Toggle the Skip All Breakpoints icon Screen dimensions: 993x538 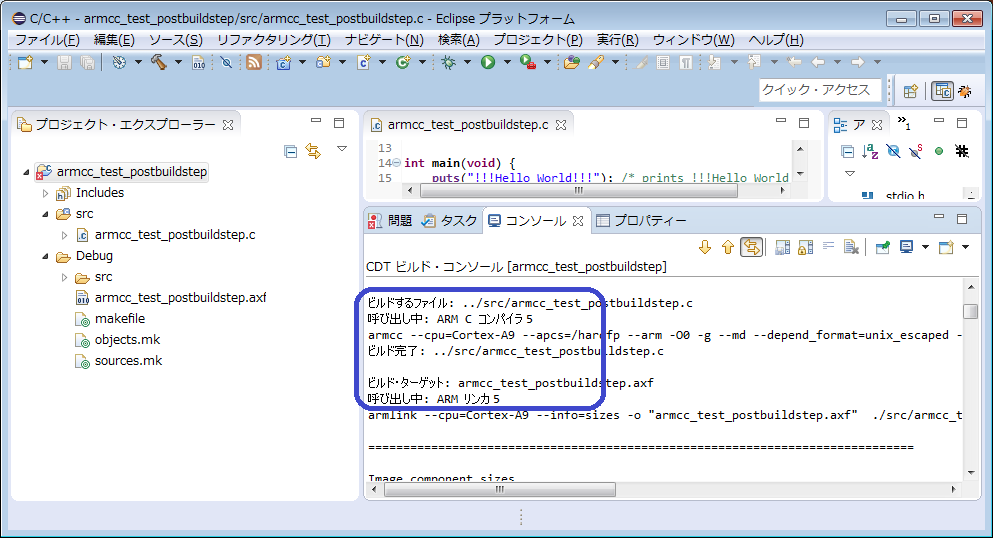tap(226, 62)
